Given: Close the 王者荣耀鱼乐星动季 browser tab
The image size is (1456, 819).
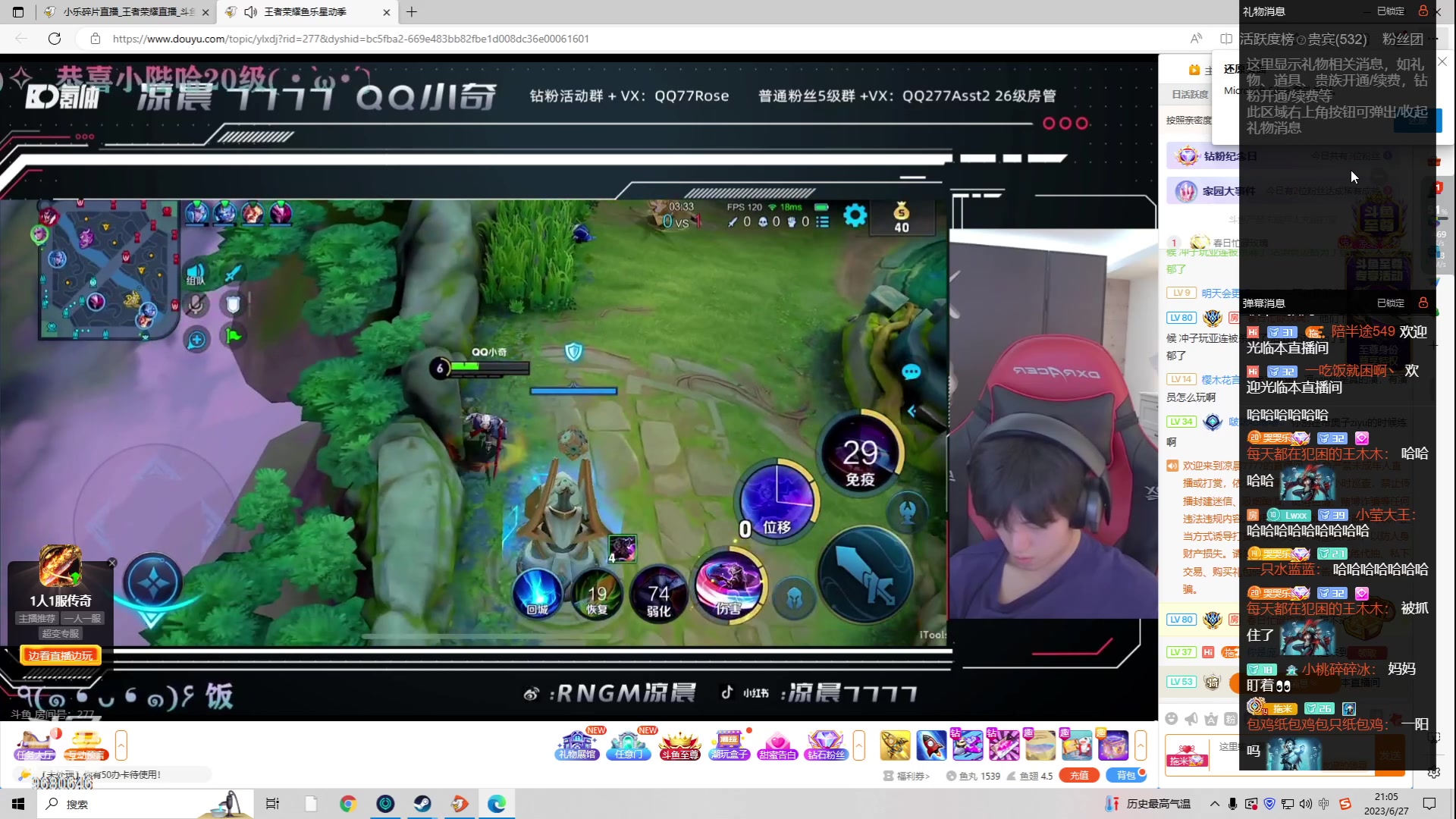Looking at the screenshot, I should coord(387,12).
